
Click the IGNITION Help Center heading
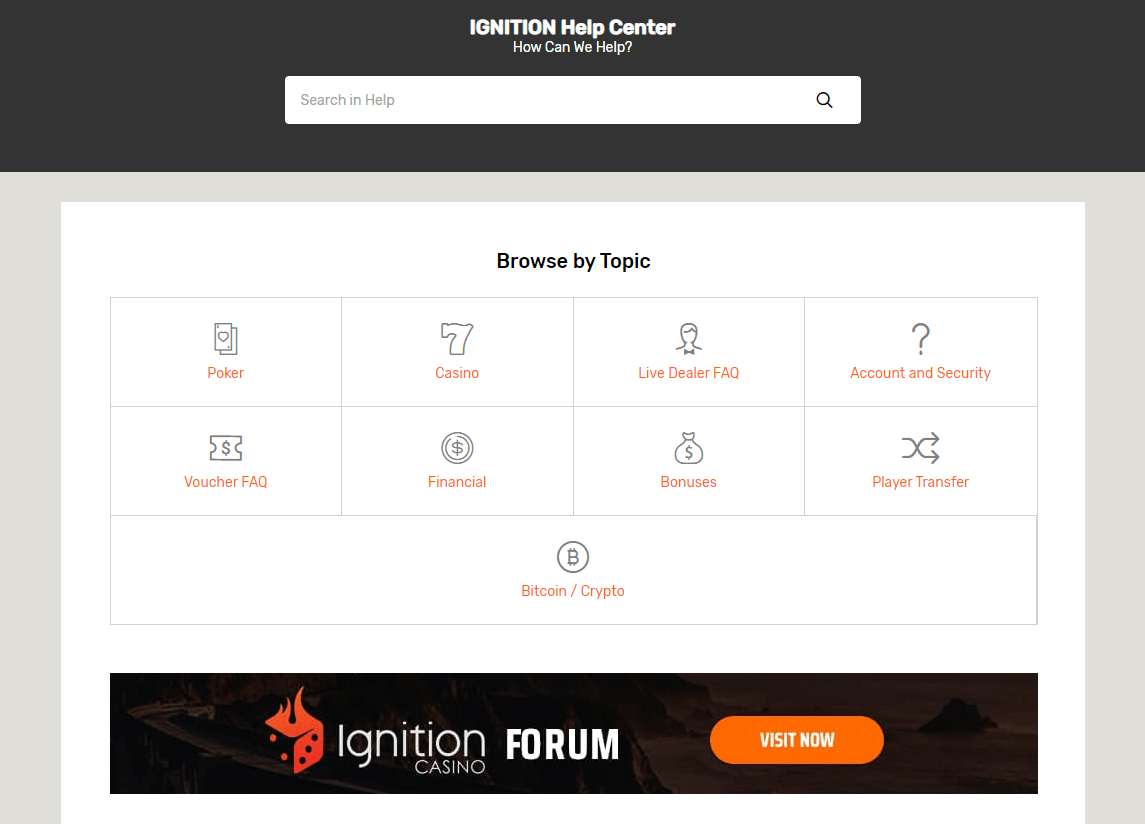[x=572, y=27]
